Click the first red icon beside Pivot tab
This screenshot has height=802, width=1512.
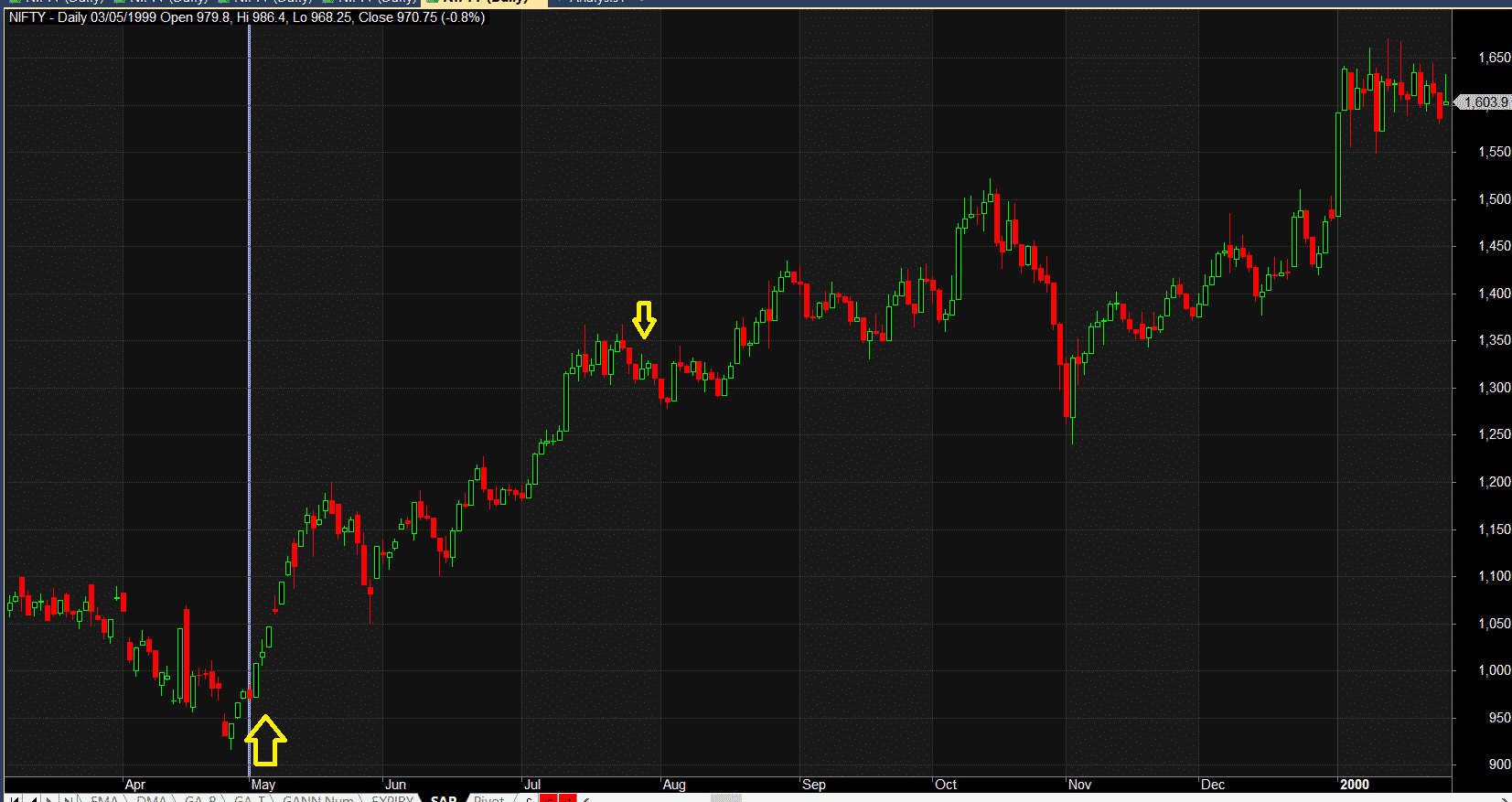(x=548, y=799)
